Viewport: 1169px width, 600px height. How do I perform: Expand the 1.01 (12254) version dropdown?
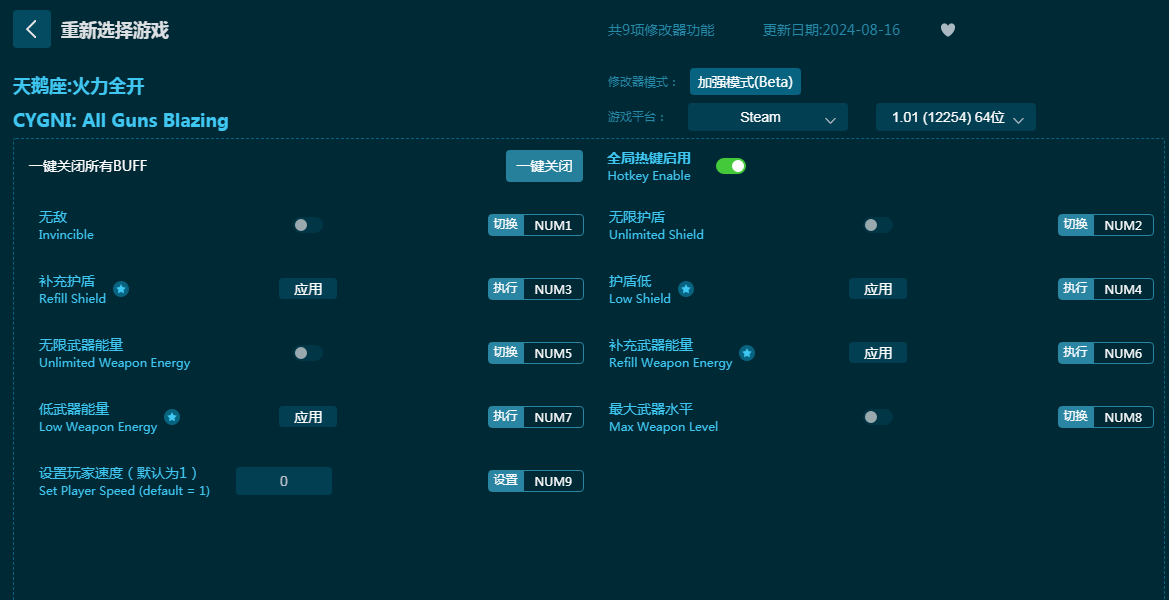coord(955,118)
